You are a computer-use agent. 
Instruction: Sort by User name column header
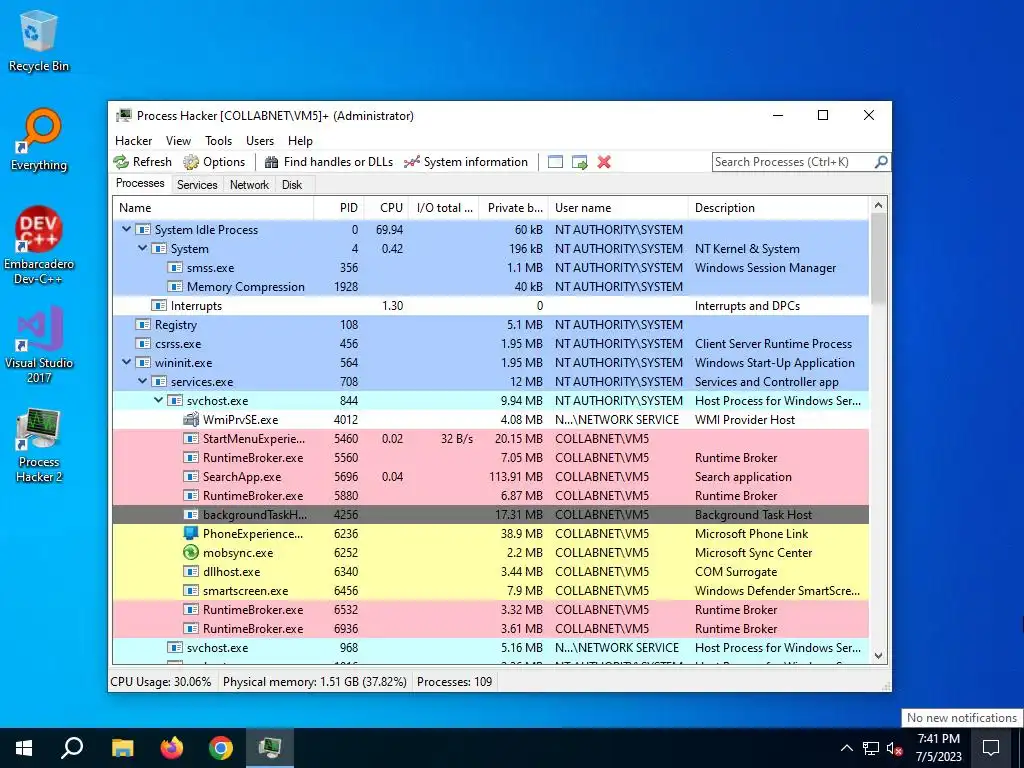618,208
